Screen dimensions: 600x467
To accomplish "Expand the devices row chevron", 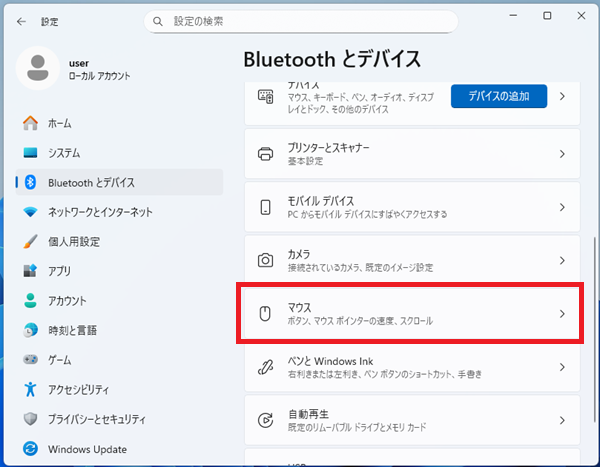I will (x=562, y=96).
